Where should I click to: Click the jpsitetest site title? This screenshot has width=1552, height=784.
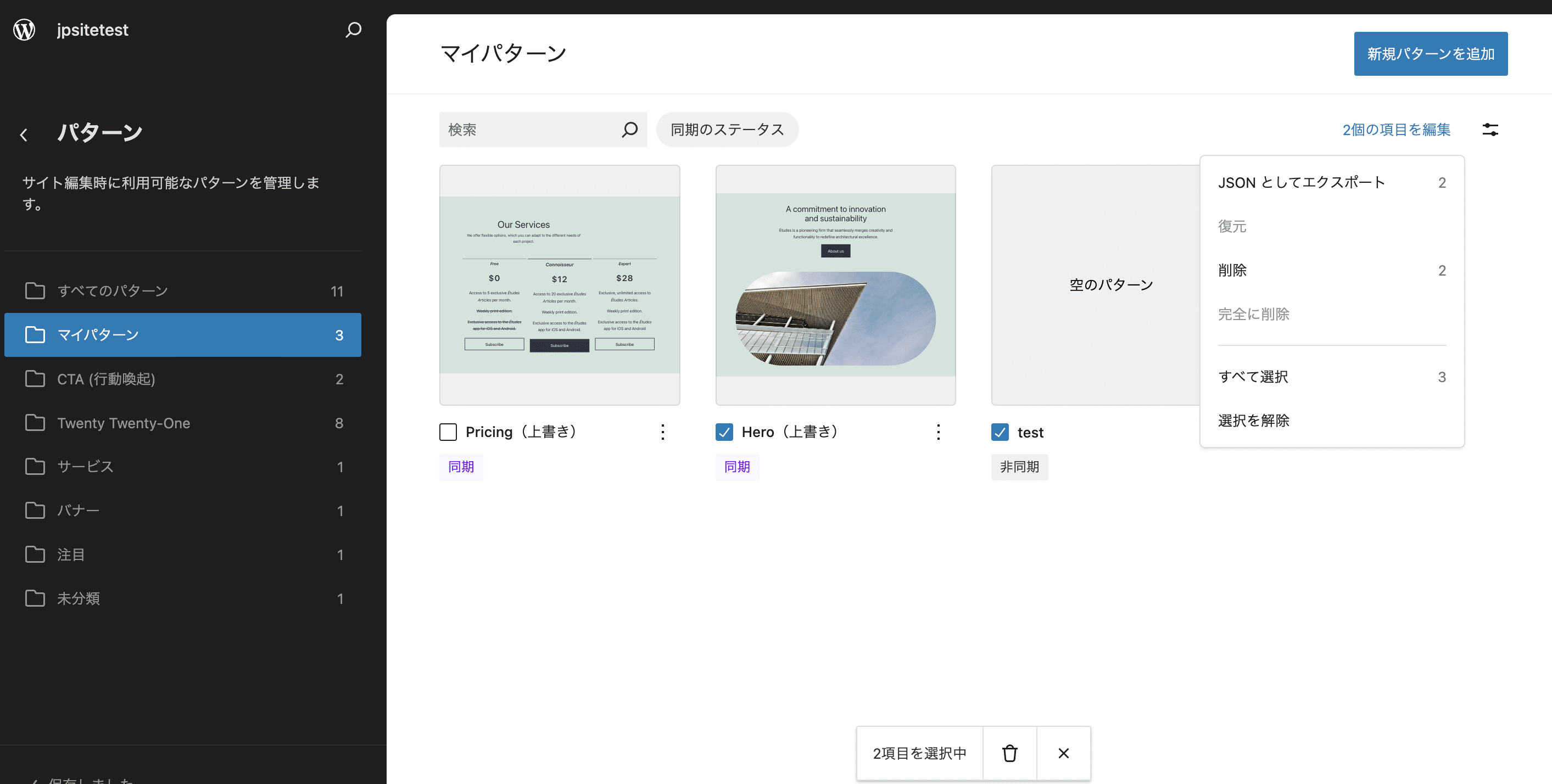pyautogui.click(x=92, y=30)
